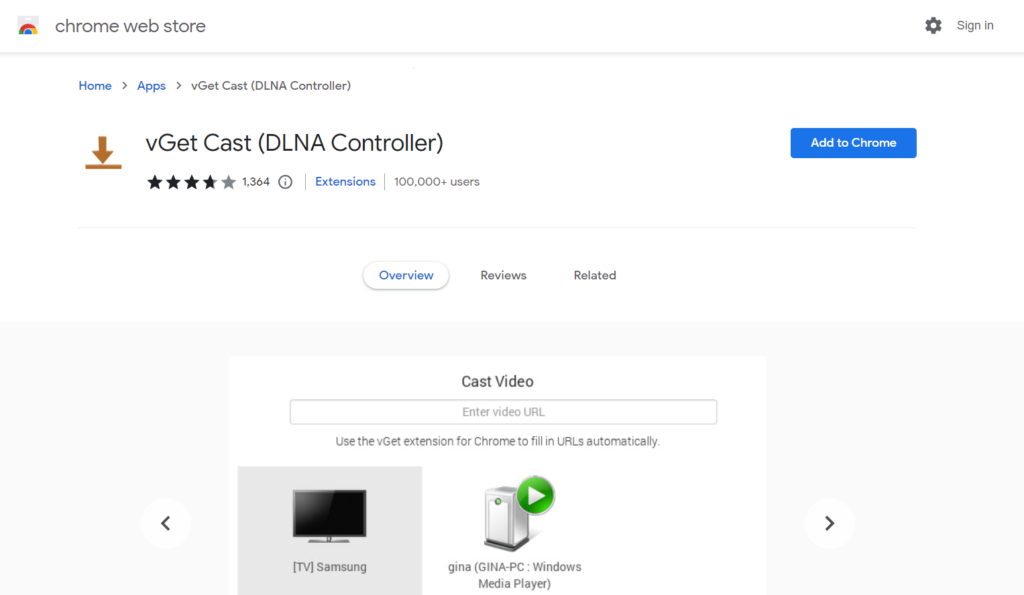Click the vGet Cast breadcrumb text
The width and height of the screenshot is (1024, 595).
pos(270,86)
